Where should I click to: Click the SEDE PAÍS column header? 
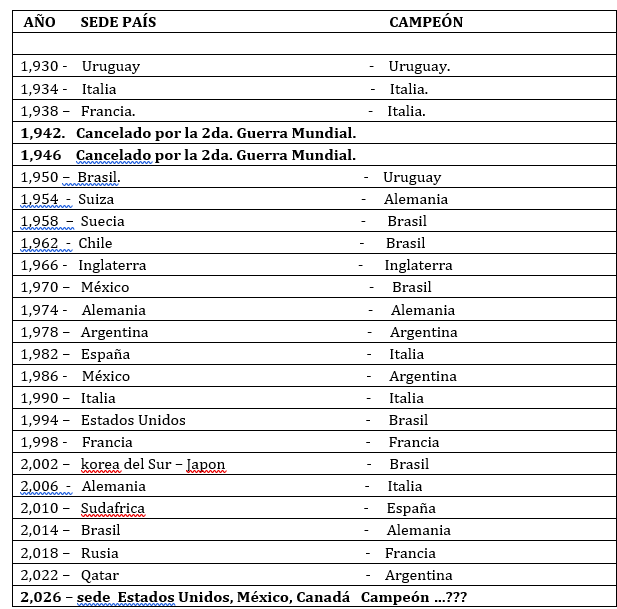pos(118,22)
